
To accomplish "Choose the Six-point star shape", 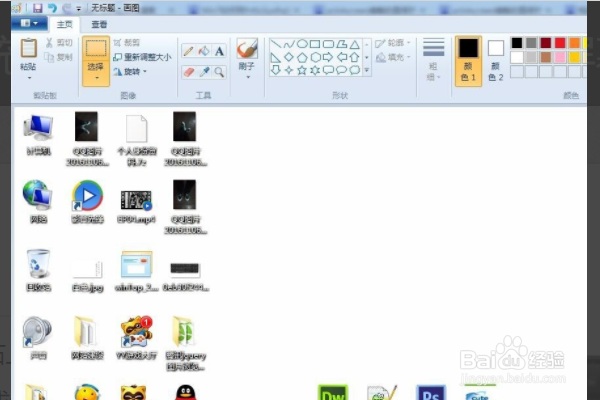I will [x=315, y=70].
